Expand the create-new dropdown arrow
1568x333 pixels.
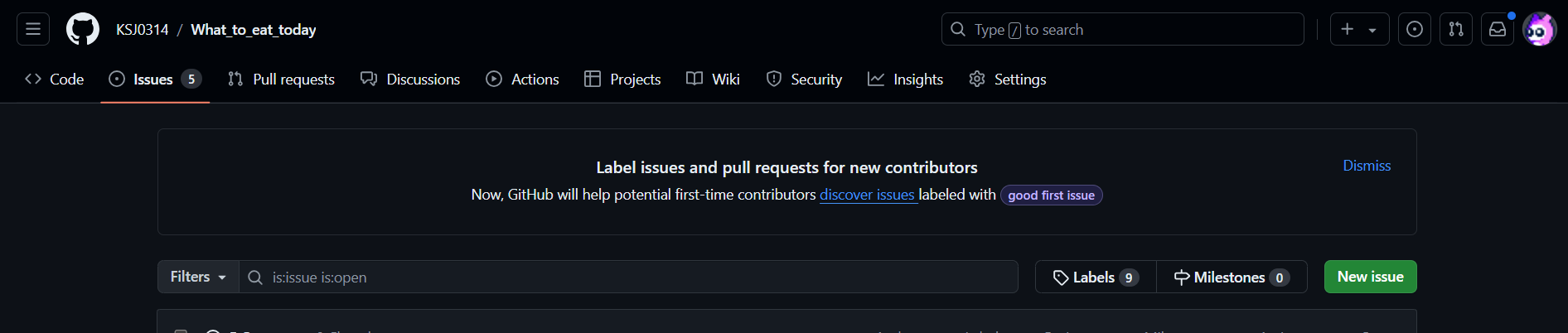pyautogui.click(x=1372, y=30)
